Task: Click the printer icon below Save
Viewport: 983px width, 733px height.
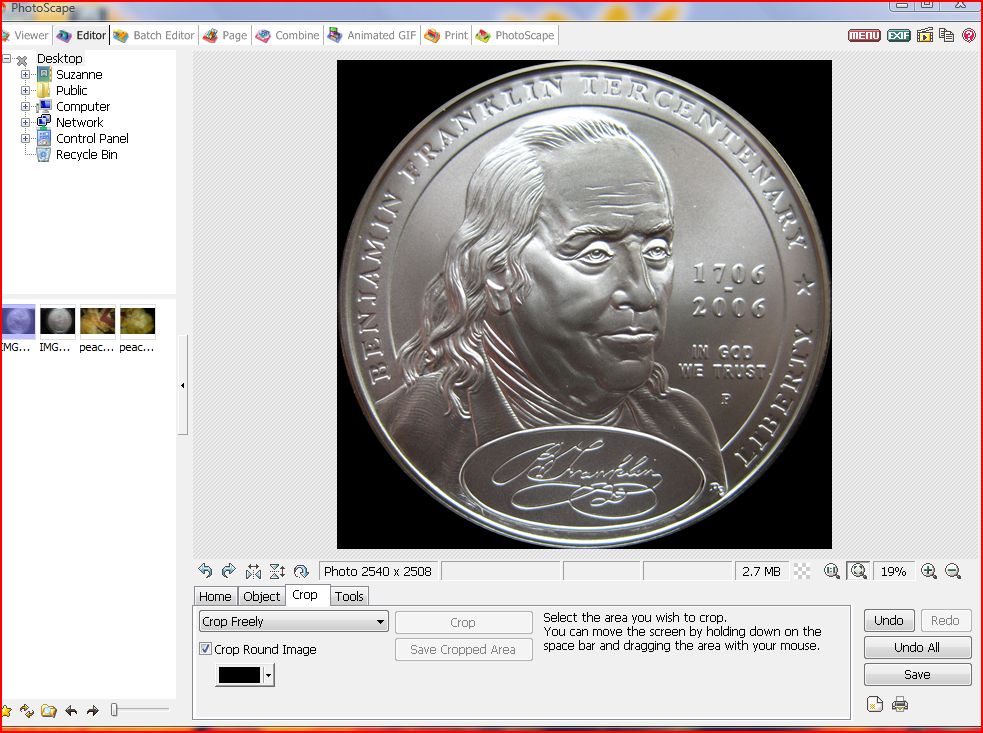Action: (x=900, y=705)
